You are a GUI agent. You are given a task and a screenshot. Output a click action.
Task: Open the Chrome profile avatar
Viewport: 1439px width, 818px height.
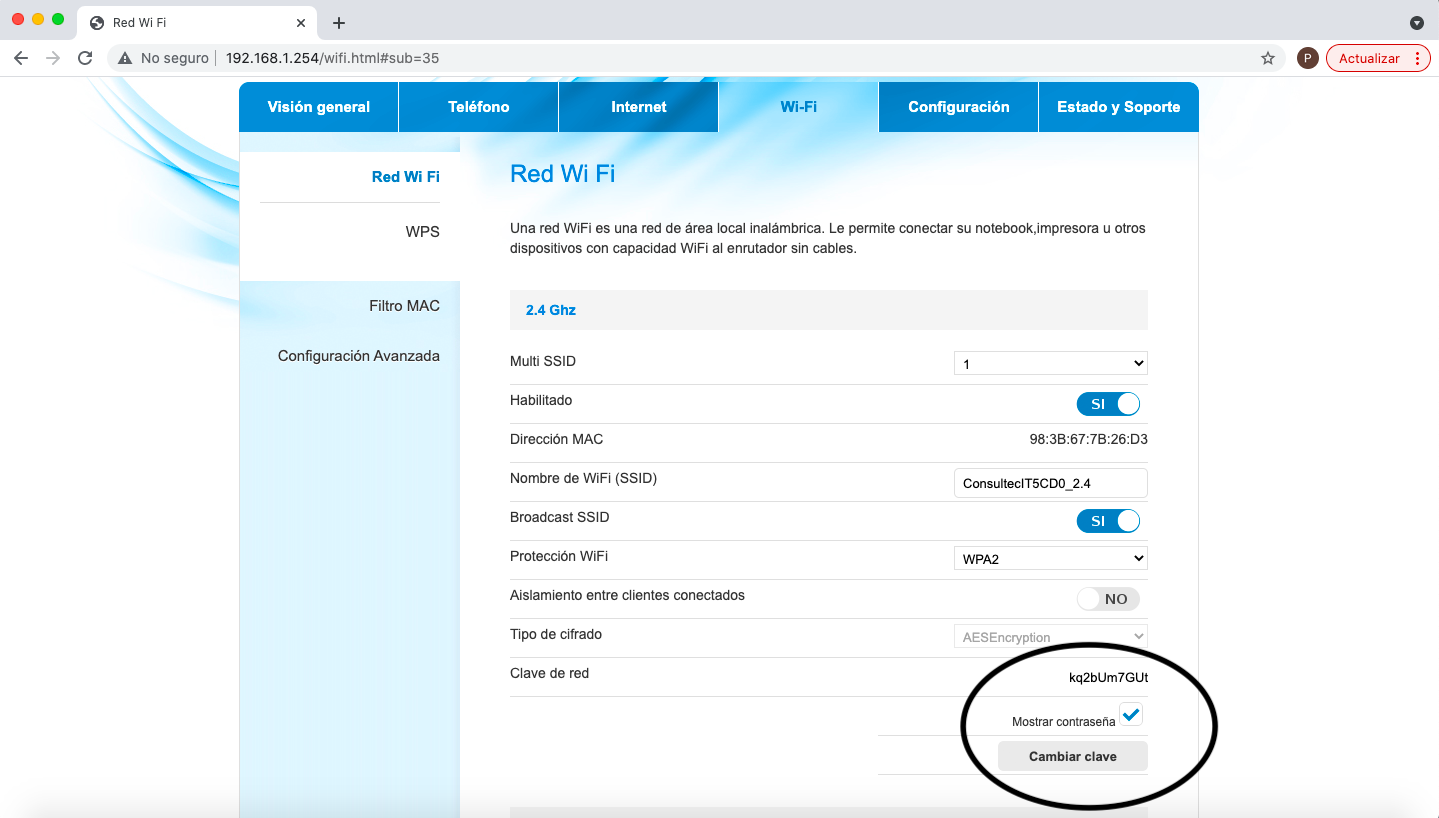[1306, 58]
